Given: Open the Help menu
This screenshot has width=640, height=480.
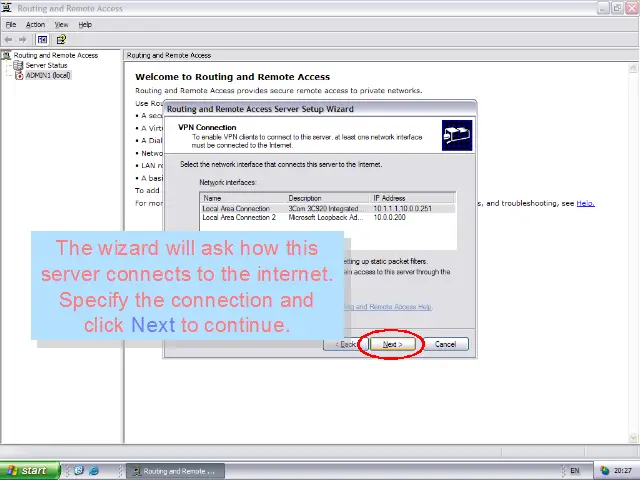Looking at the screenshot, I should 85,25.
